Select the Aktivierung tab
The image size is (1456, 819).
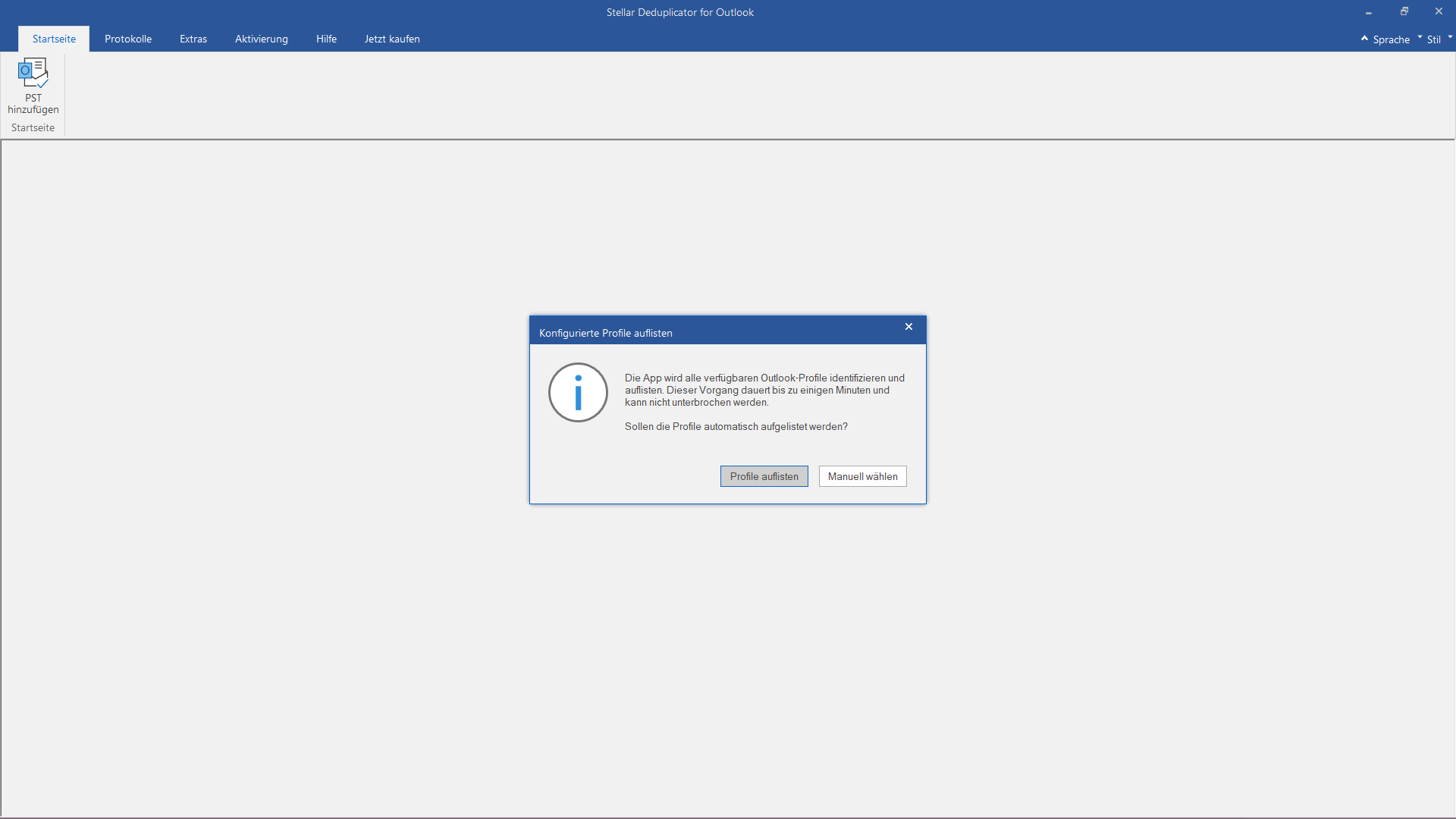click(262, 39)
